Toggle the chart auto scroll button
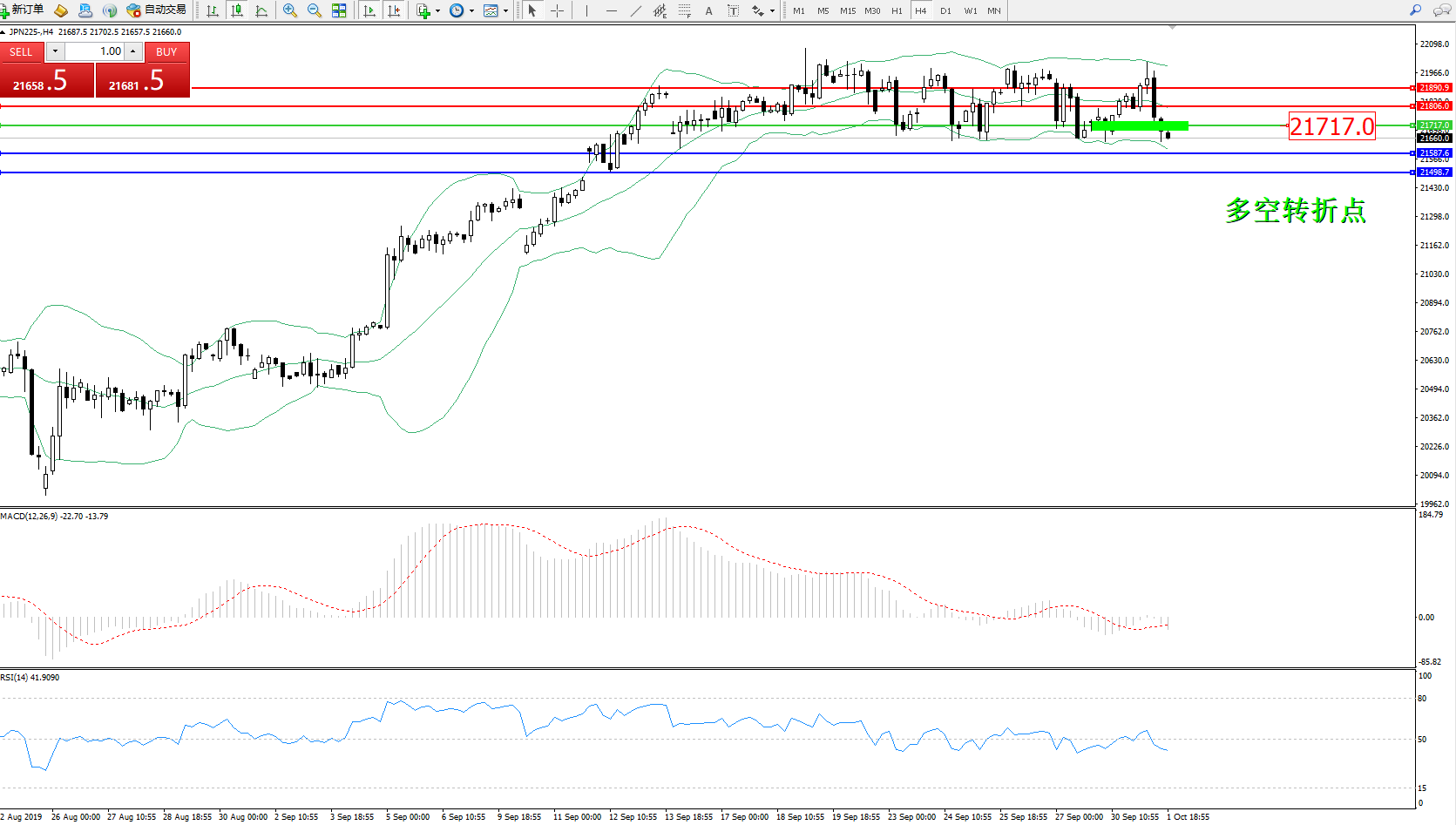Screen dimensions: 1456x825 369,10
